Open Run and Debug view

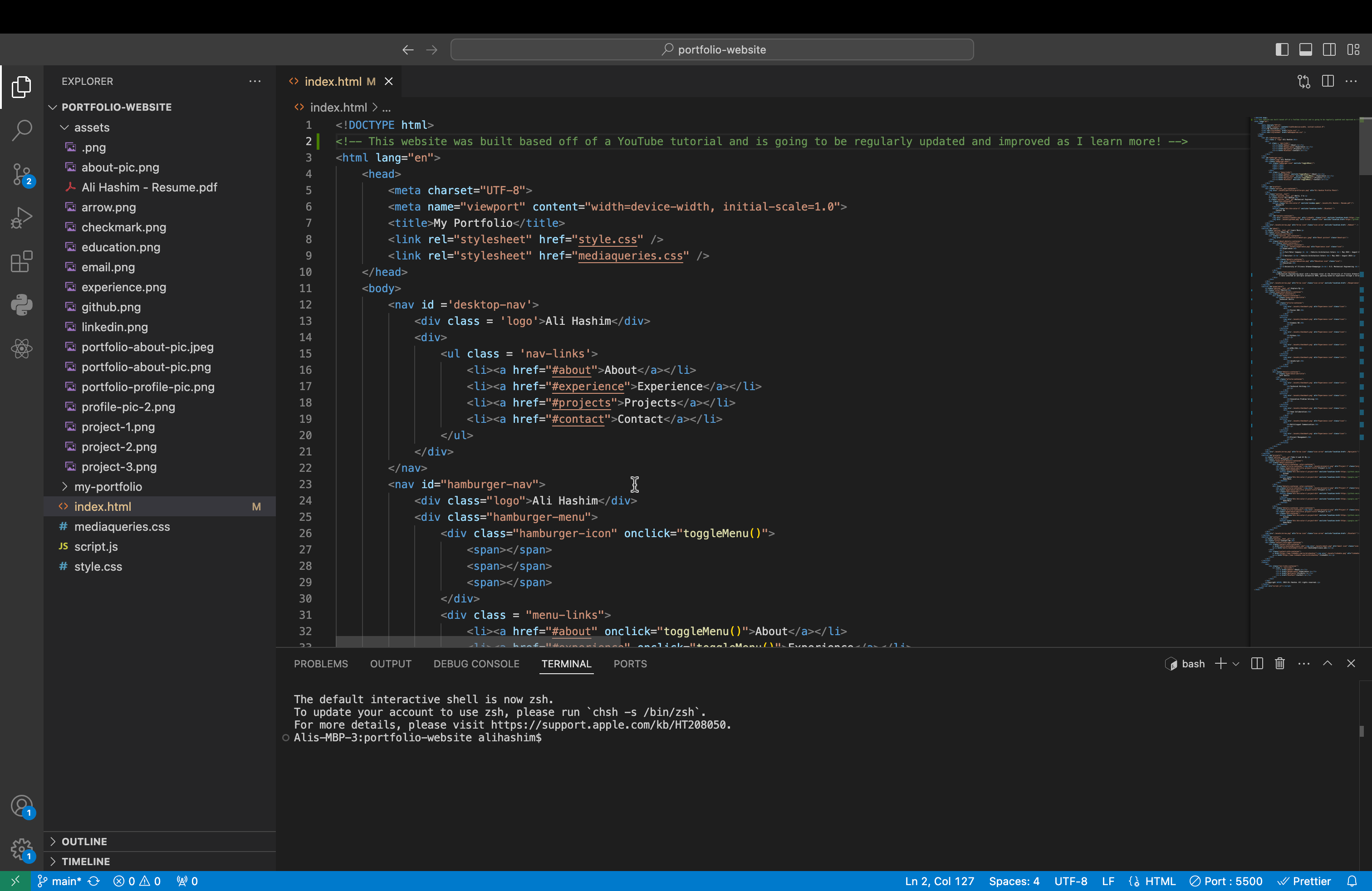pos(21,218)
